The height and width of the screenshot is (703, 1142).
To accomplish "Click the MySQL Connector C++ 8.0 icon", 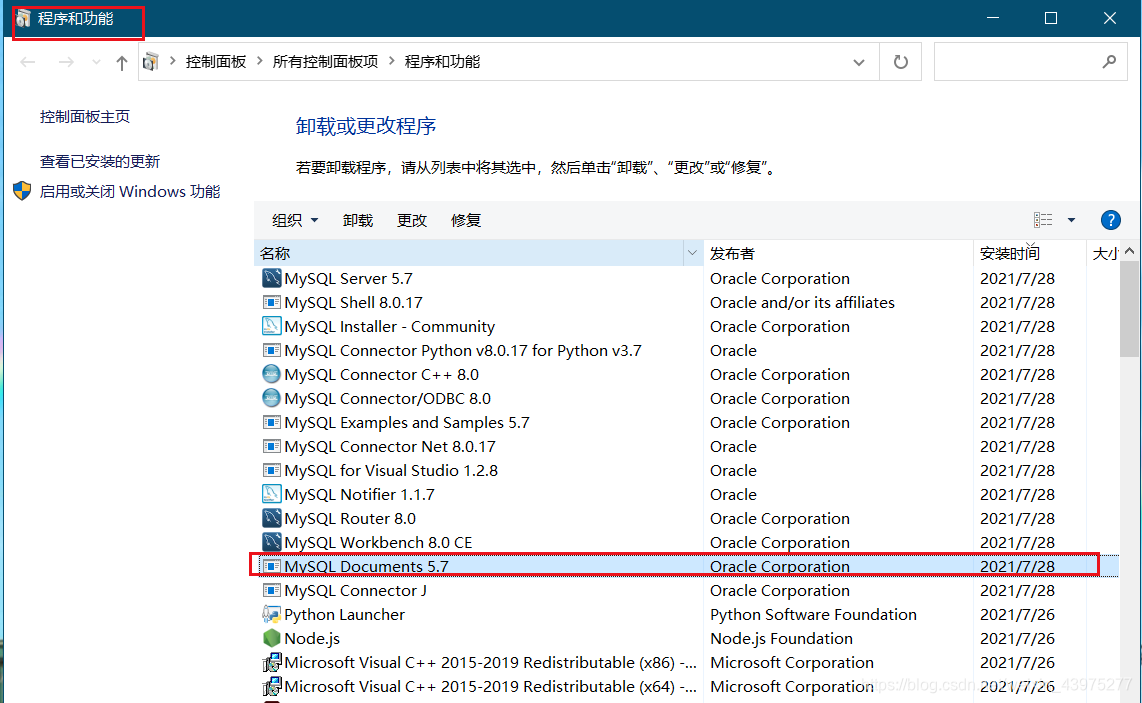I will [271, 374].
